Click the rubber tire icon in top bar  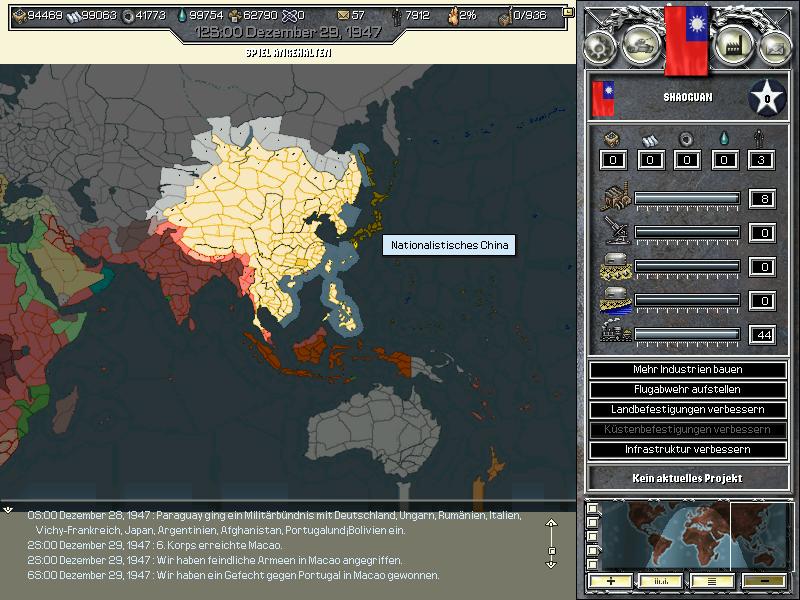coord(128,16)
